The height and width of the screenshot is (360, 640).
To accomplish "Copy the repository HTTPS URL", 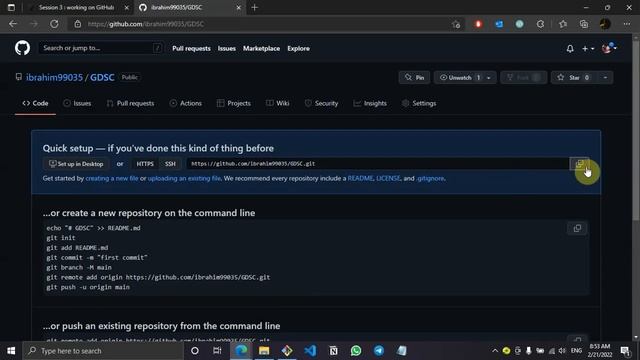I will pos(579,164).
